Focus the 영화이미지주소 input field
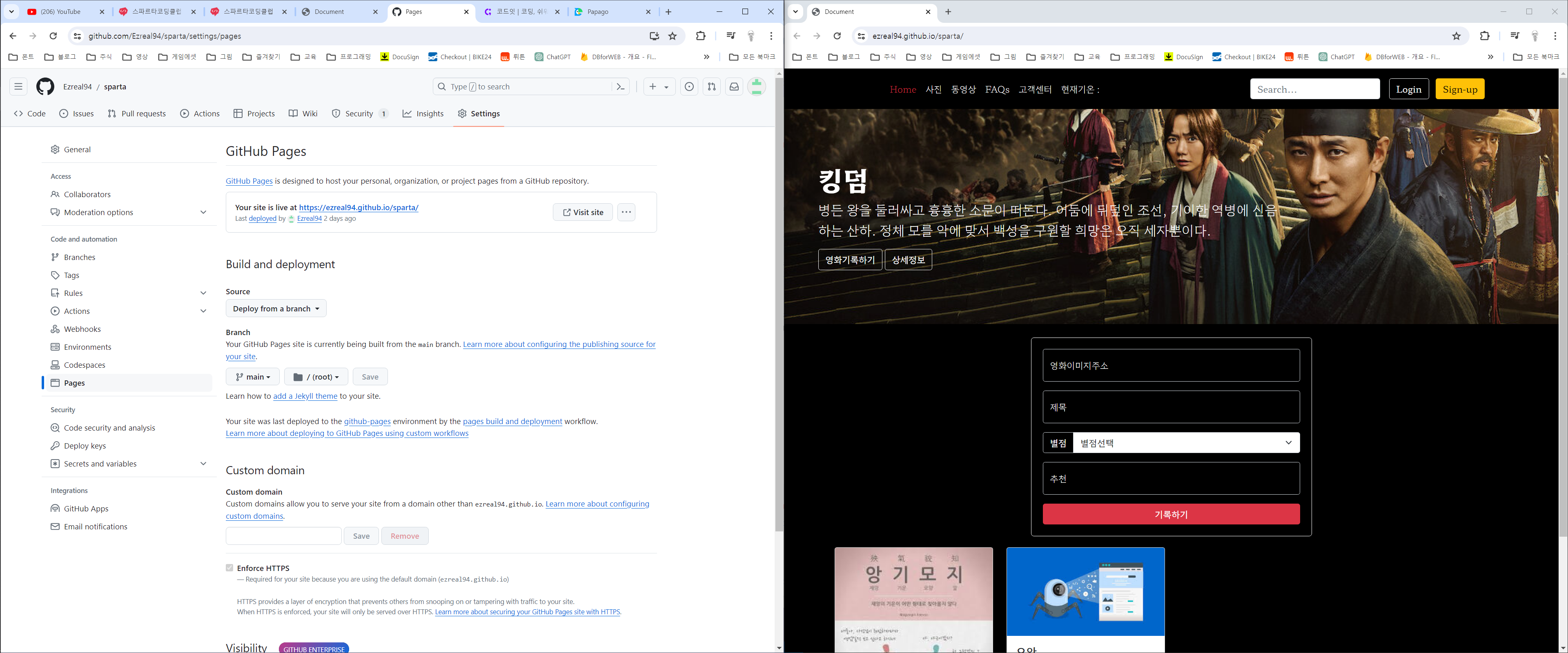The width and height of the screenshot is (1568, 653). point(1171,365)
